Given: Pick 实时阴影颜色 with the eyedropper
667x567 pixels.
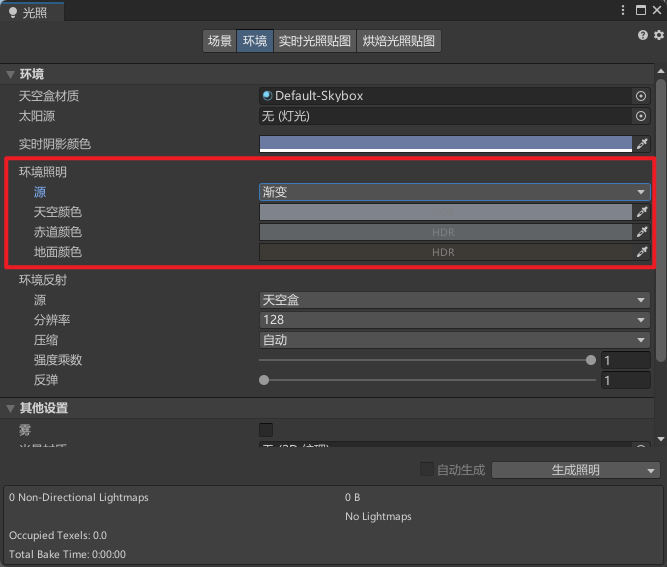Looking at the screenshot, I should tap(642, 144).
